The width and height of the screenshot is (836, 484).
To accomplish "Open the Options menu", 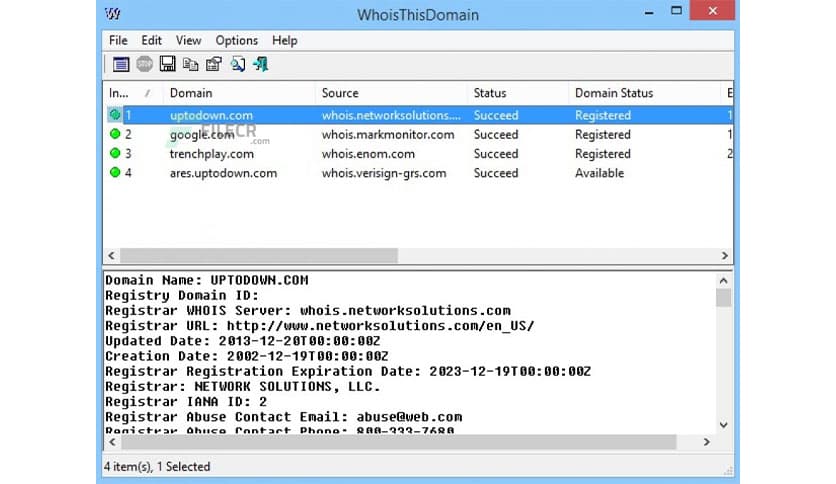I will [236, 41].
